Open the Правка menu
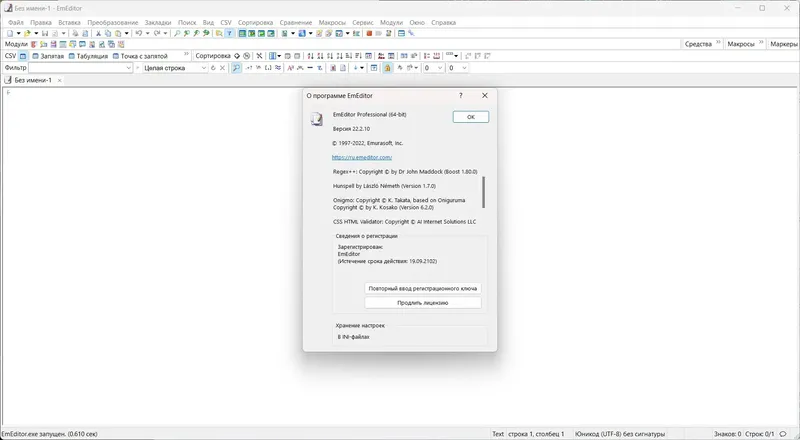The width and height of the screenshot is (800, 440). coord(41,22)
